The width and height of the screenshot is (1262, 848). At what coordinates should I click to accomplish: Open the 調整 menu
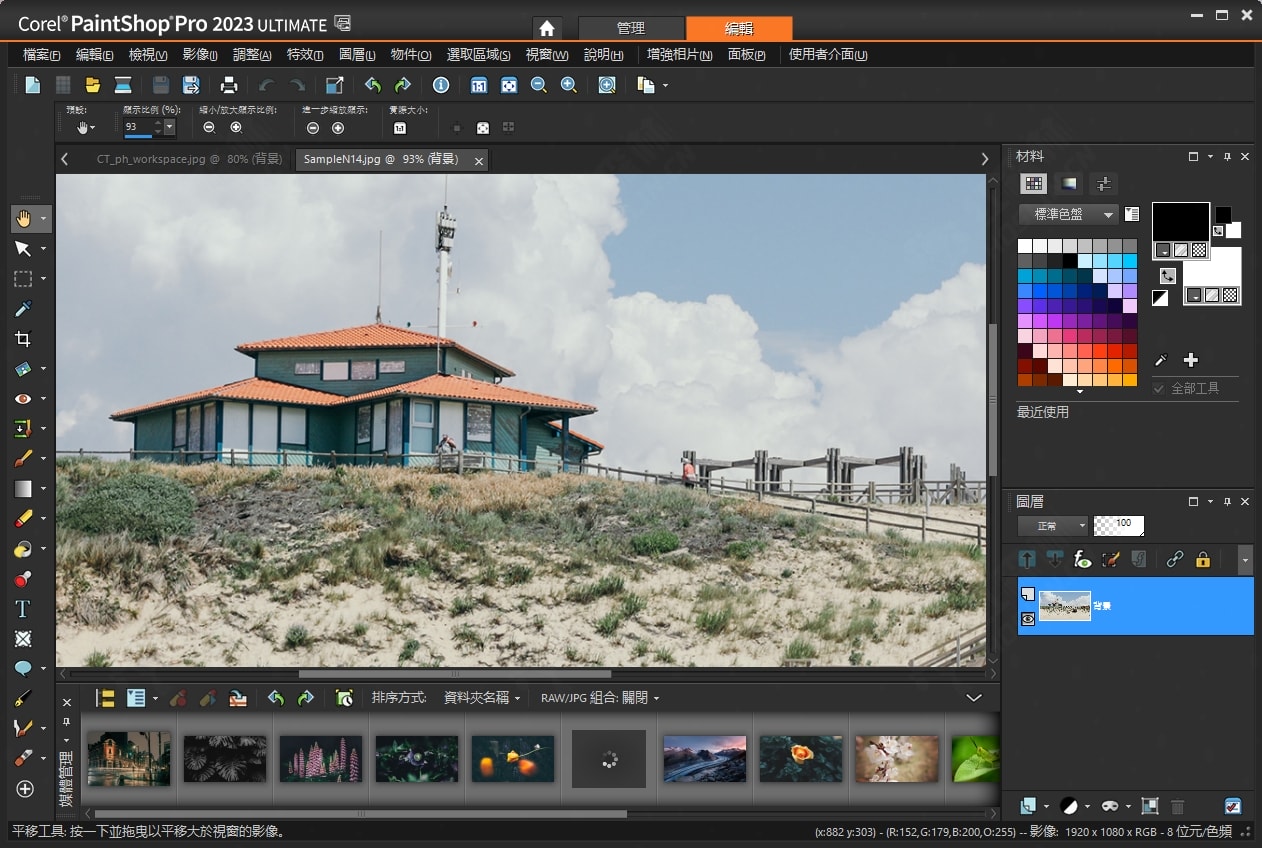click(252, 55)
